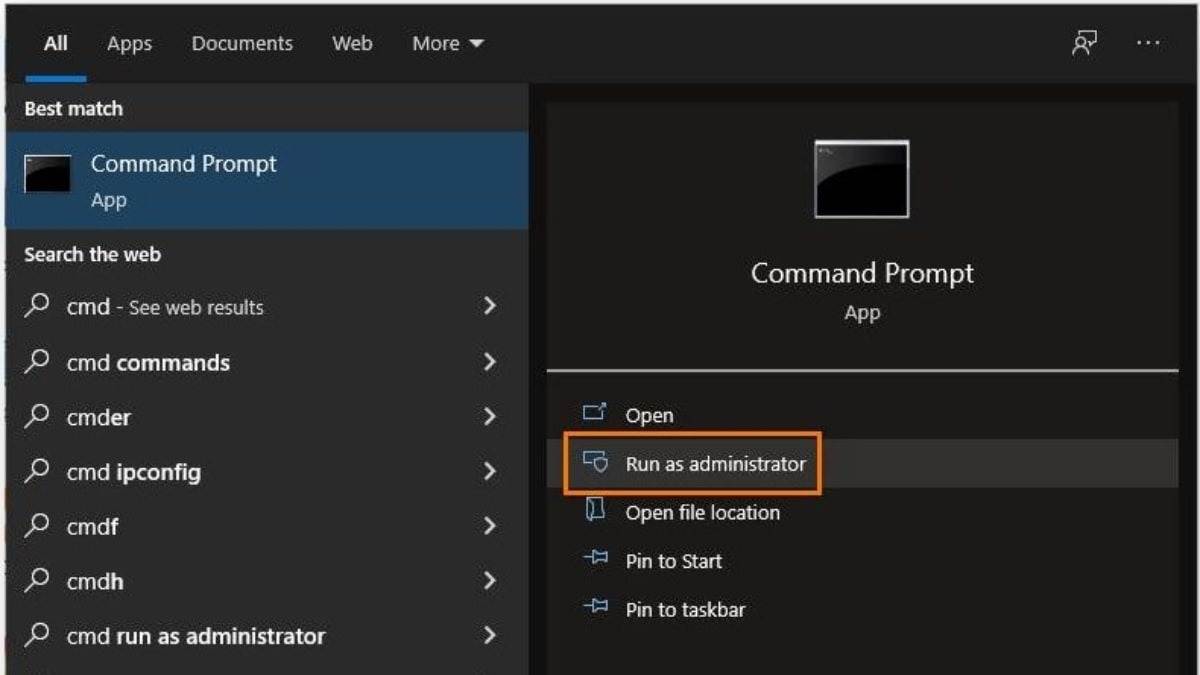Click the 'cmd ipconfig' suggestion text

(x=134, y=472)
